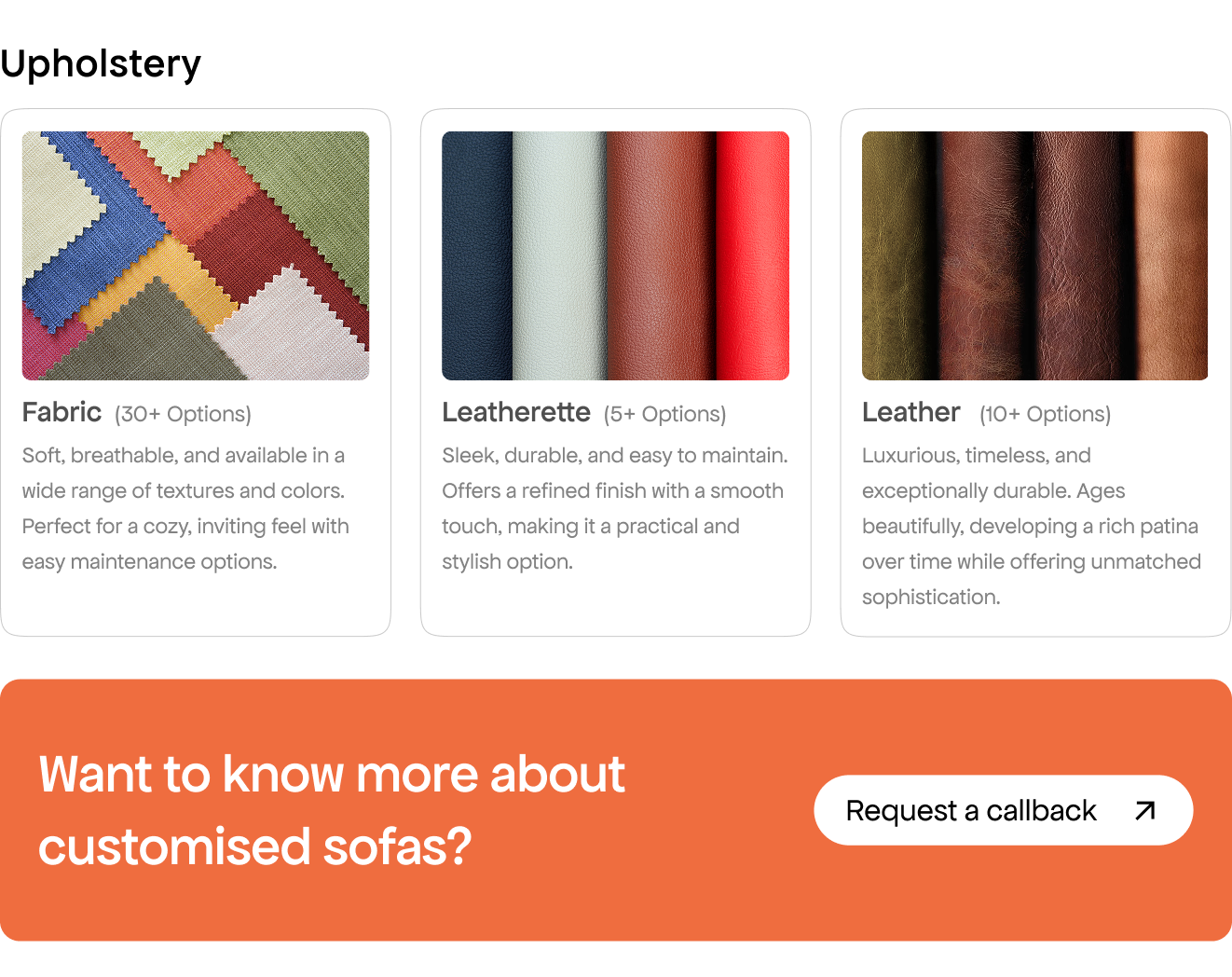Click the Leather card description text
Screen dimensions: 1232x977
[x=1032, y=526]
